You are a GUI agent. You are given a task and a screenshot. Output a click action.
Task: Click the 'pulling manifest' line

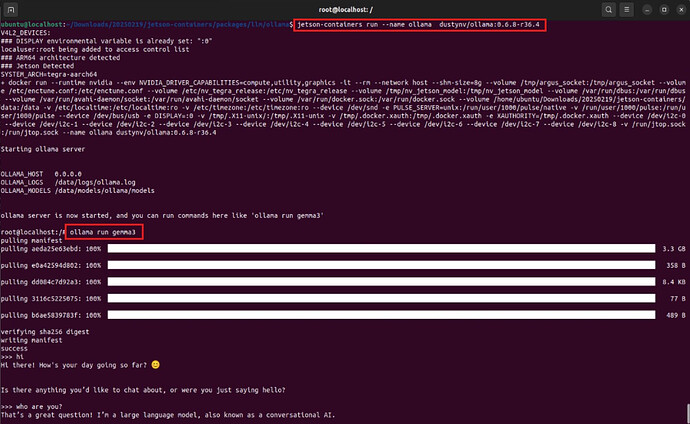pyautogui.click(x=31, y=240)
